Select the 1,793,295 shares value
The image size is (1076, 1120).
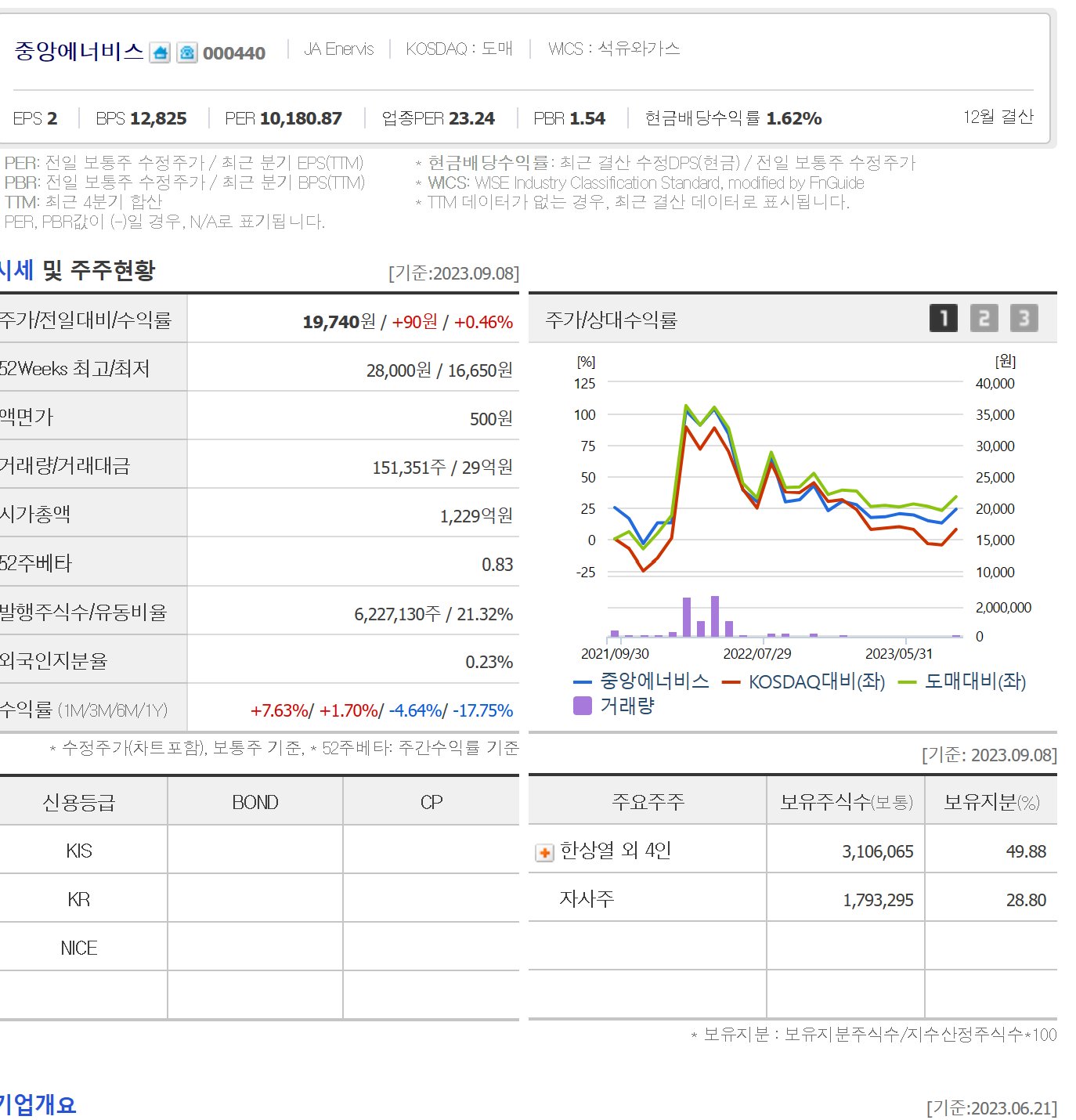[878, 900]
